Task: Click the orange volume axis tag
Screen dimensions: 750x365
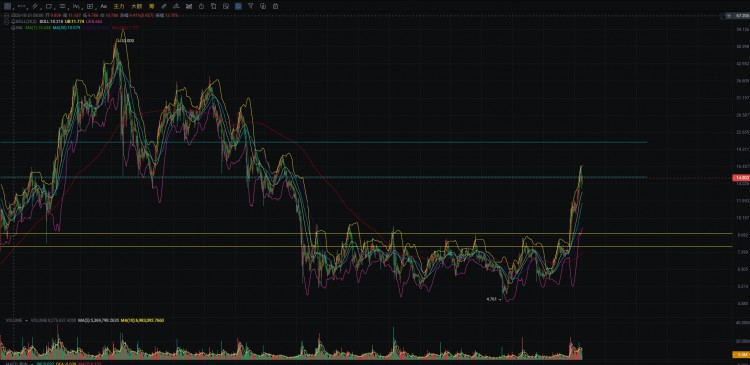Action: click(x=741, y=354)
